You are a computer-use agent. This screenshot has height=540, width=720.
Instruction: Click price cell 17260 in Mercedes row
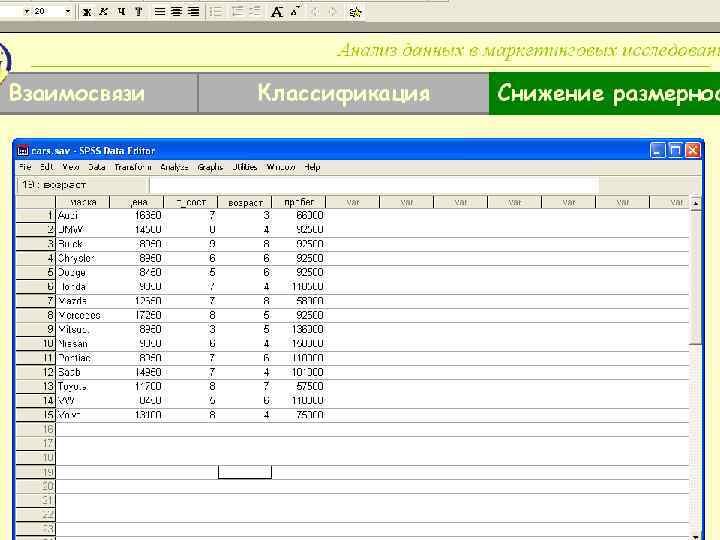(136, 315)
